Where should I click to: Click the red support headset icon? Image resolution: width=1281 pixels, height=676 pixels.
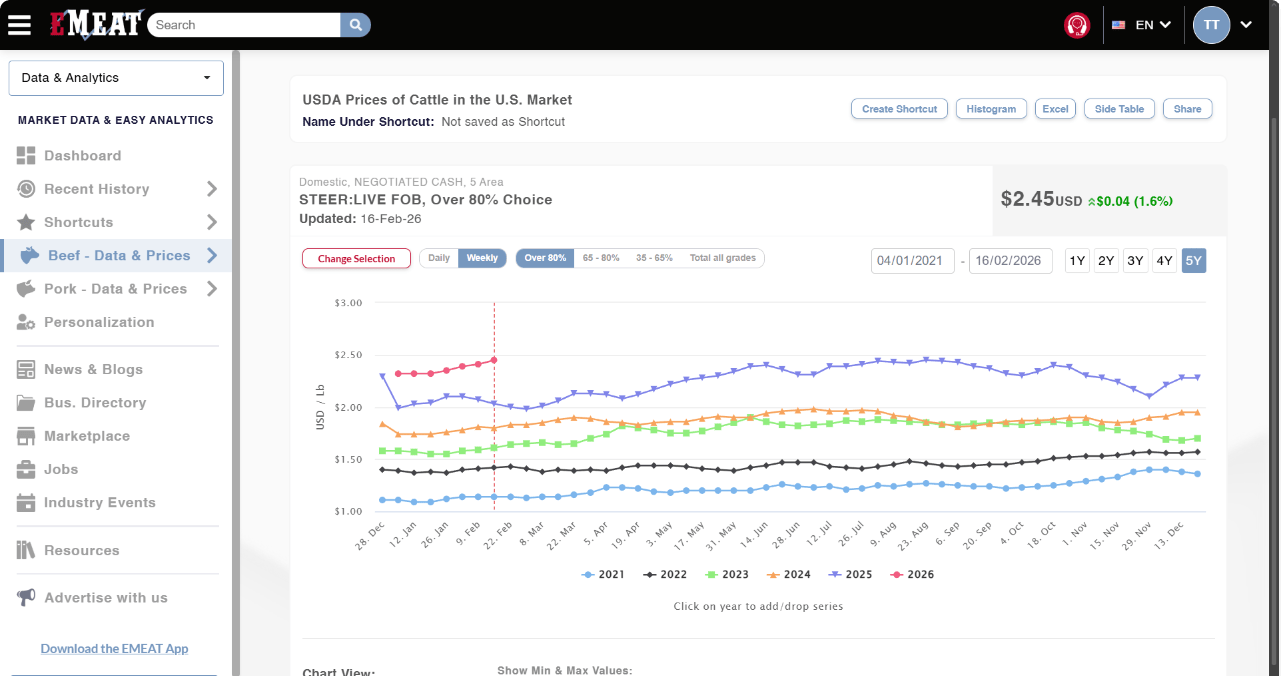[1077, 25]
